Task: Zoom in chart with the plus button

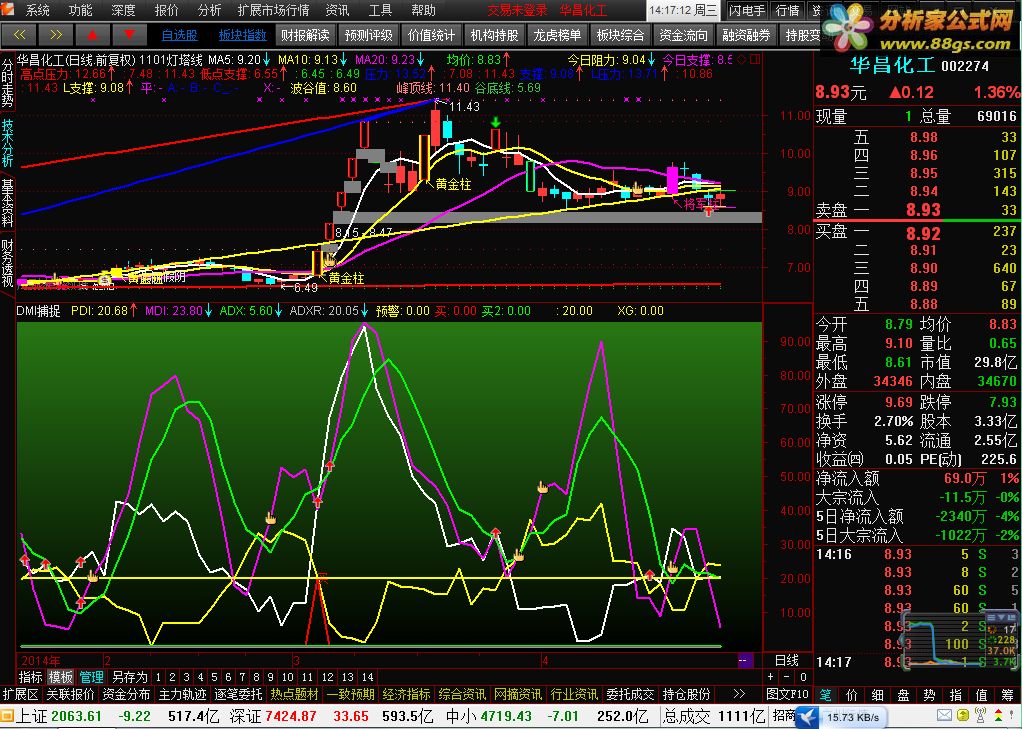Action: 771,677
